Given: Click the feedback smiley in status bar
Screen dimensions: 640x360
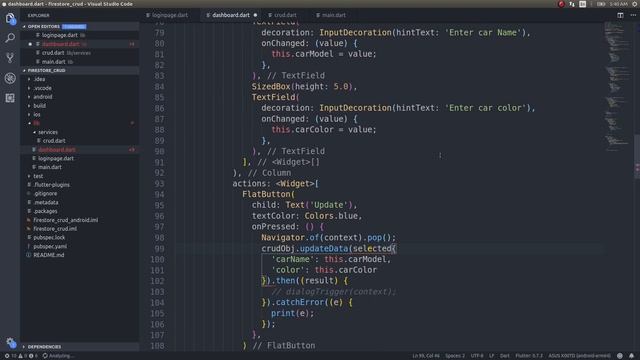Looking at the screenshot, I should [620, 356].
